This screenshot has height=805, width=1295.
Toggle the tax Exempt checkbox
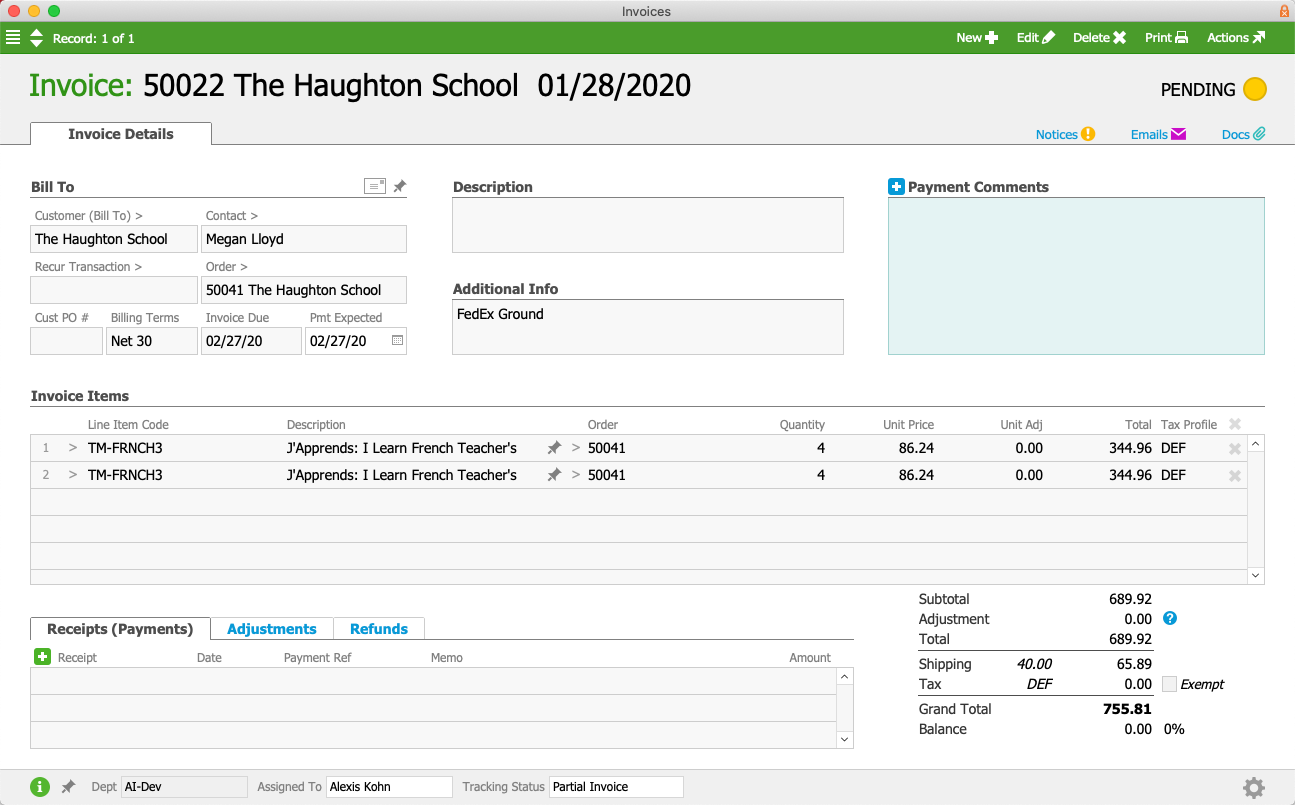pos(1170,684)
